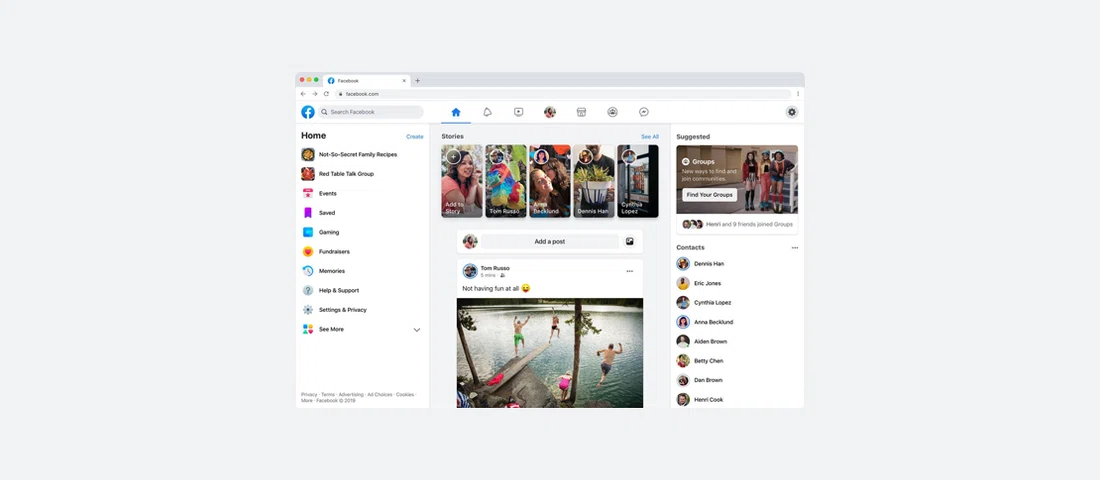Open the Messenger icon in top navigation
1100x480 pixels.
[644, 112]
